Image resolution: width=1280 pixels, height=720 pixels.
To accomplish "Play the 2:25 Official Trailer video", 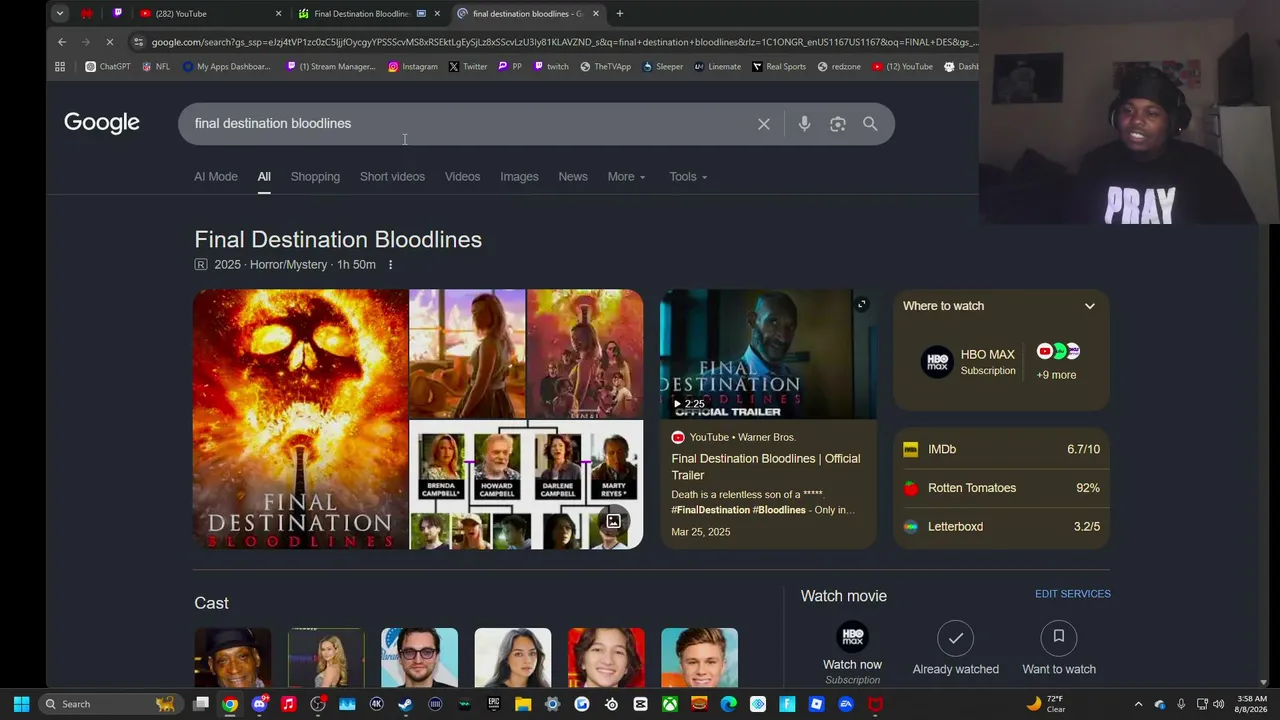I will click(x=768, y=355).
